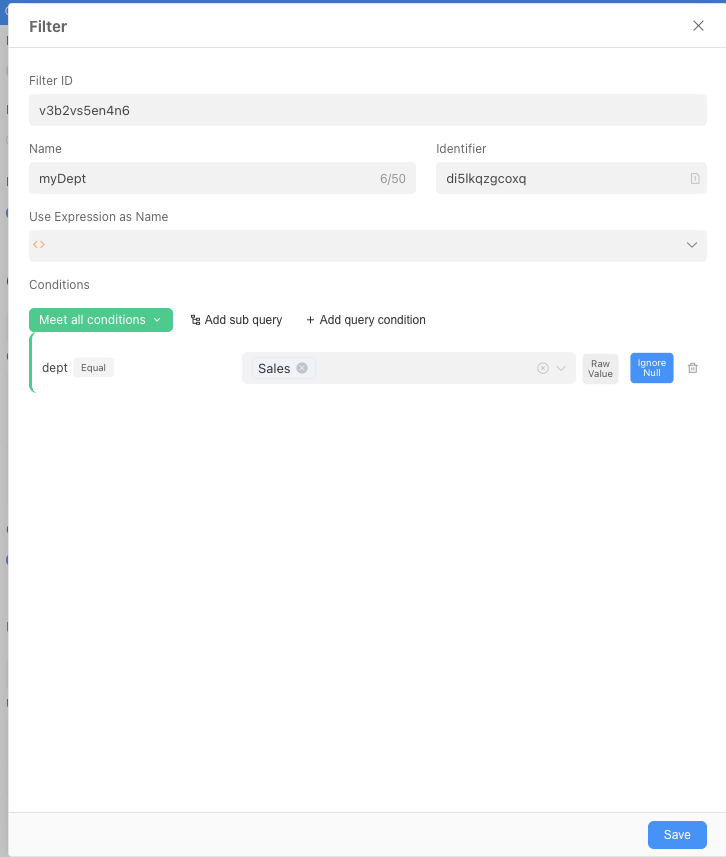Click the plus icon for query condition

pos(310,320)
